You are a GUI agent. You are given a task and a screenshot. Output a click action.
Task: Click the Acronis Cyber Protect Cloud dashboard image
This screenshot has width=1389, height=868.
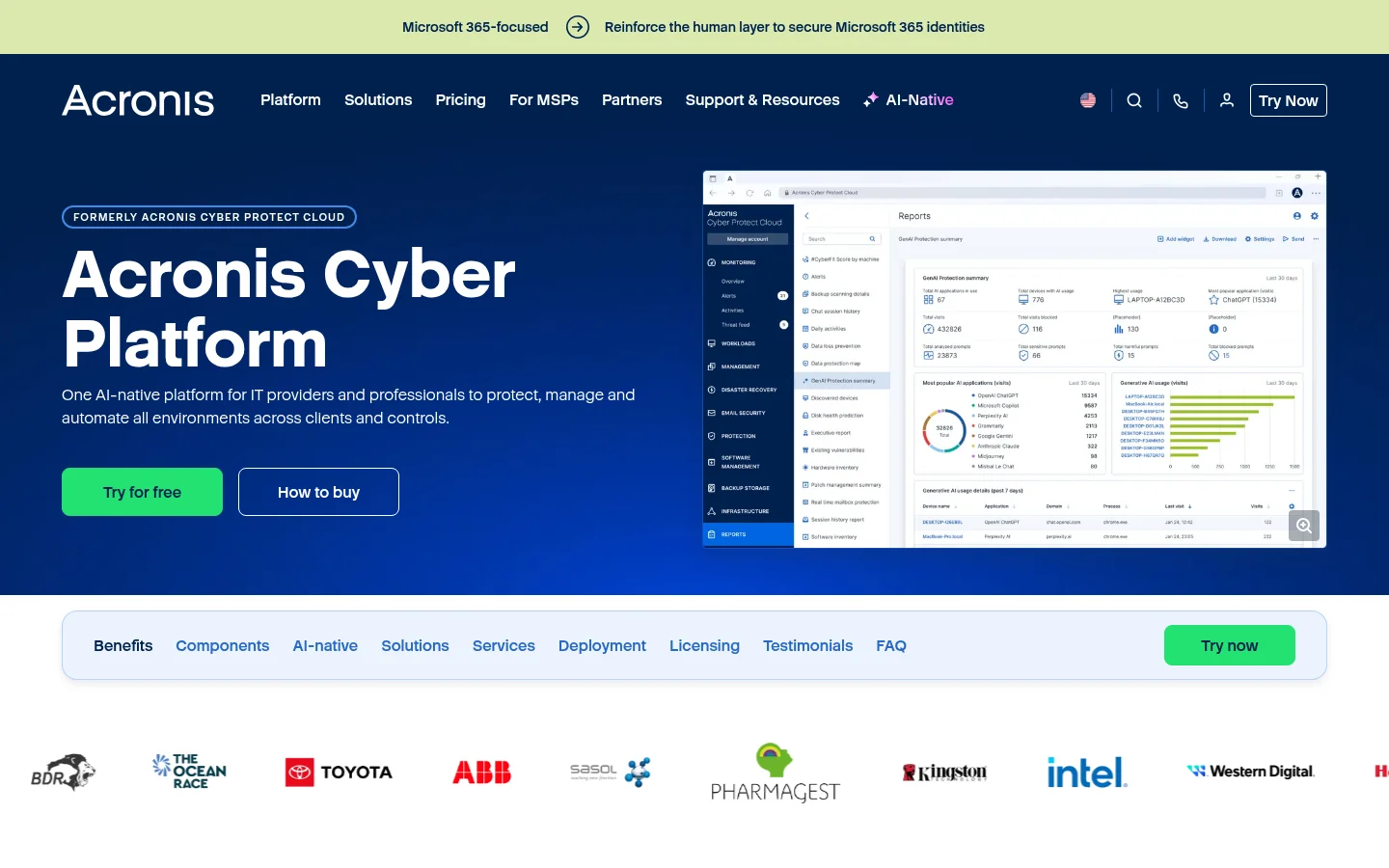1015,359
